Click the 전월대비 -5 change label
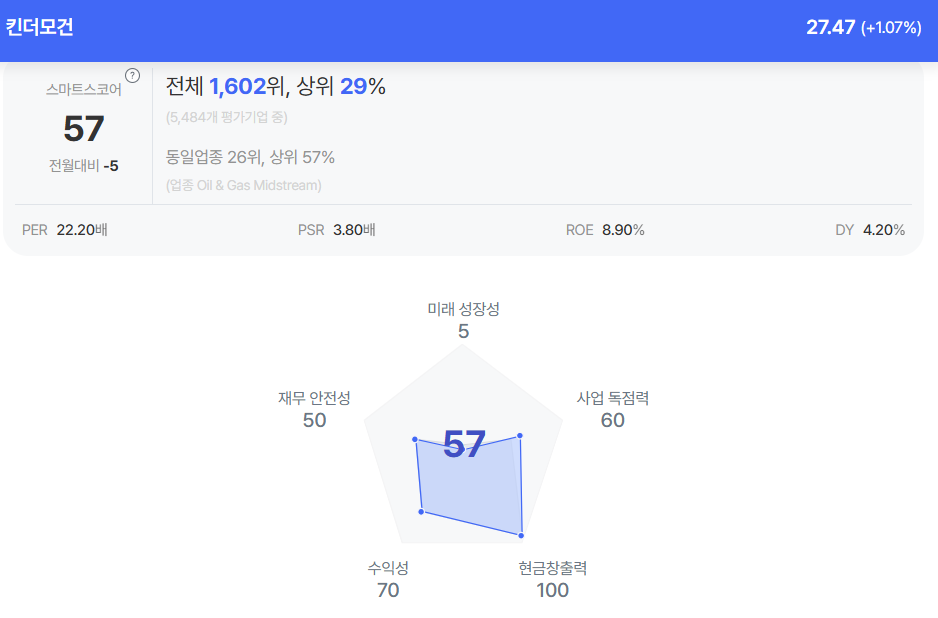 pos(84,165)
